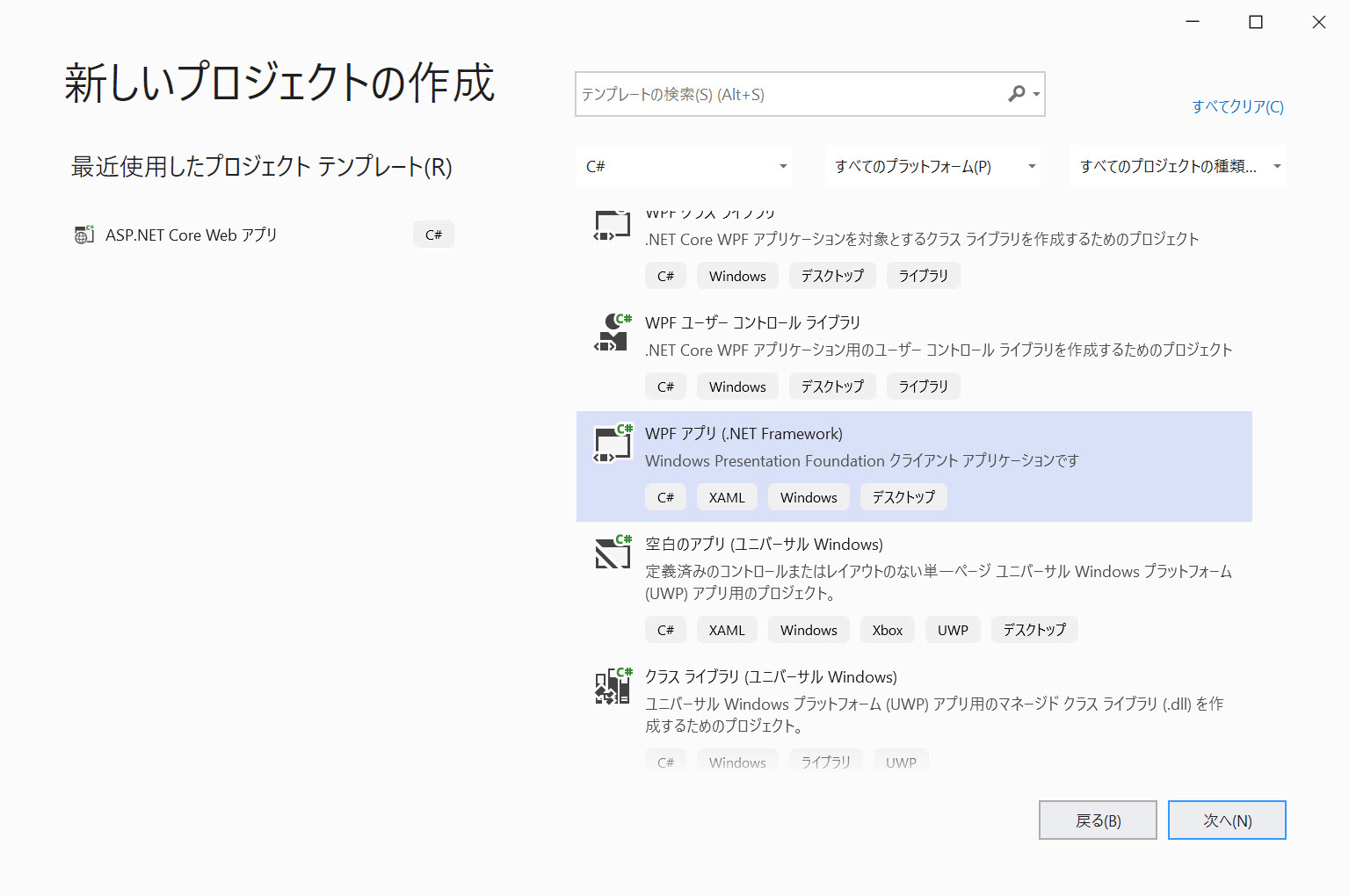Select クラス ライブラリ (ユニバーサル Windows) title
1349x896 pixels.
[771, 676]
